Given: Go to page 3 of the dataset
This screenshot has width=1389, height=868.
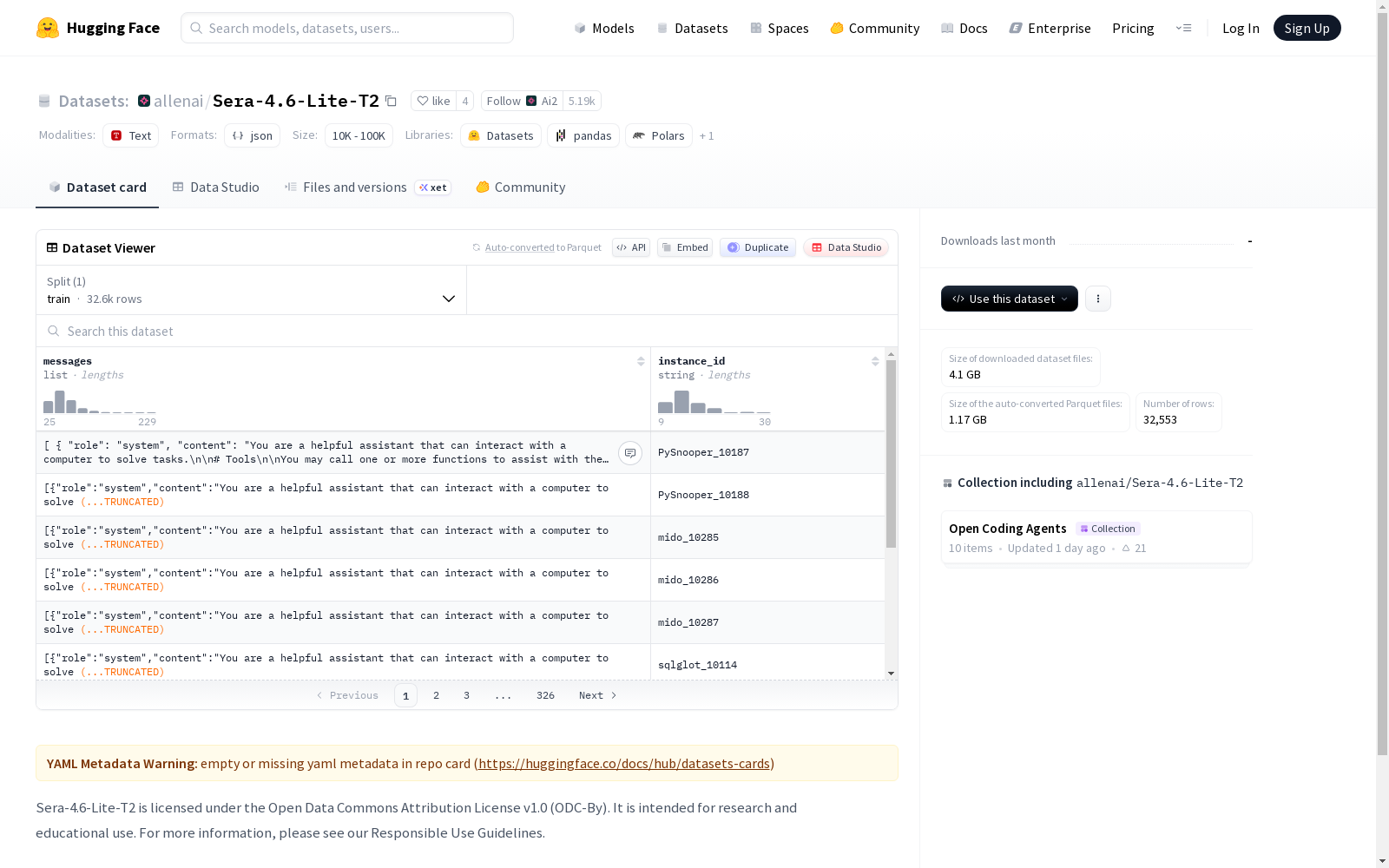Looking at the screenshot, I should point(466,695).
